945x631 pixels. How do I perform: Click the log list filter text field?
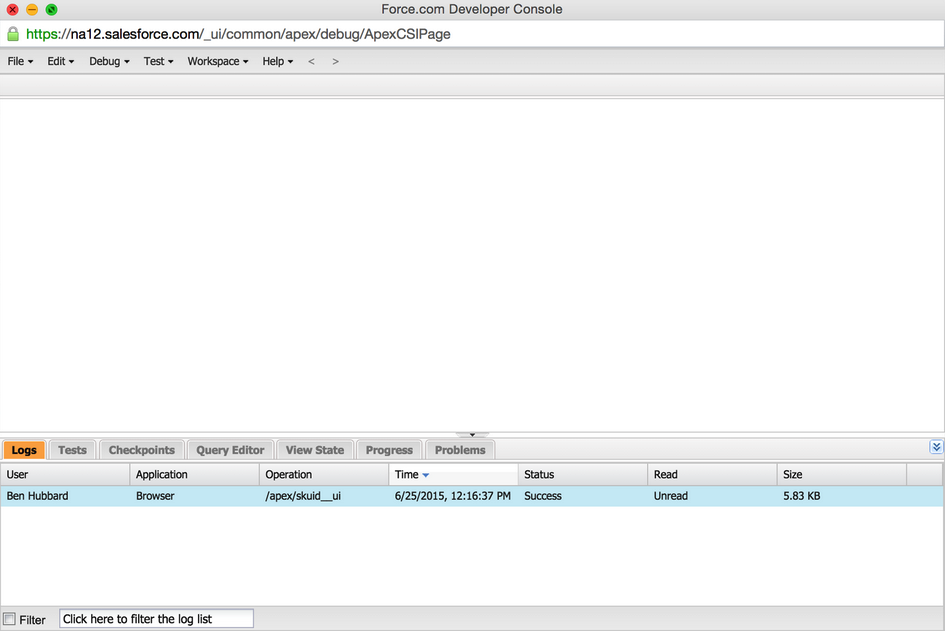pos(156,619)
